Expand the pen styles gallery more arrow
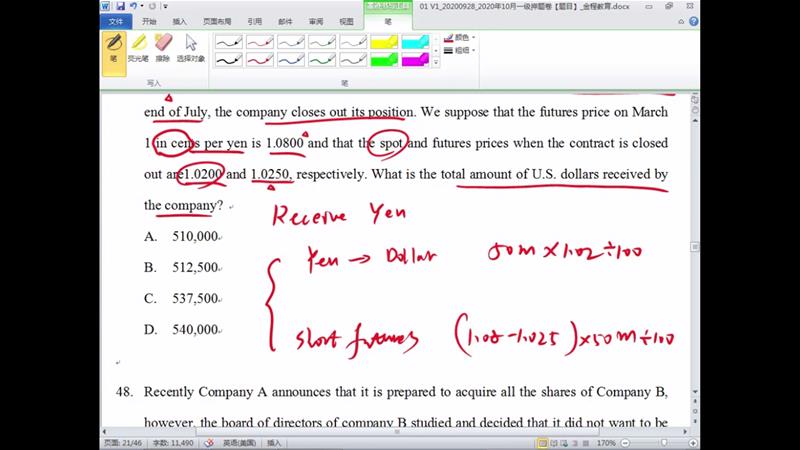The width and height of the screenshot is (800, 450). [x=436, y=63]
